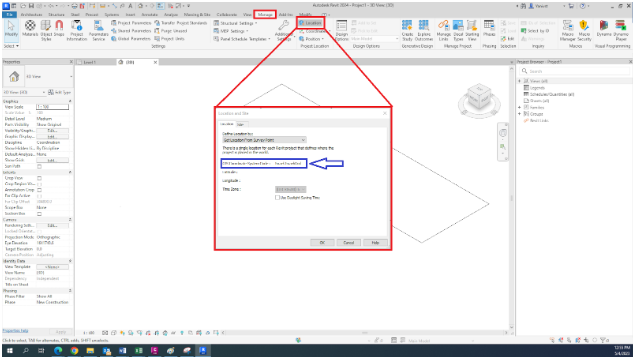Click Cancel in the Location dialog
The width and height of the screenshot is (635, 361).
349,243
